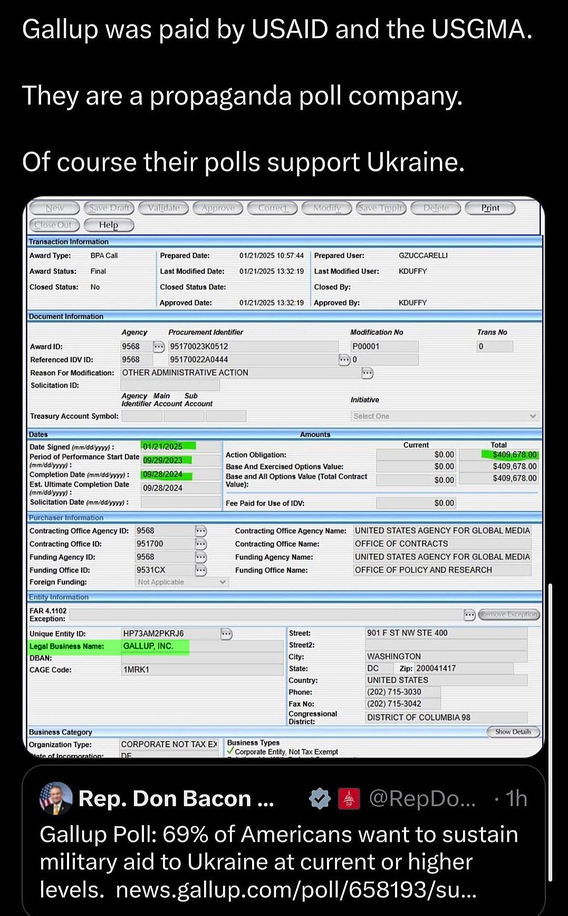Open ellipsis lookup for Funding Agency ID
The width and height of the screenshot is (568, 916).
pyautogui.click(x=201, y=557)
